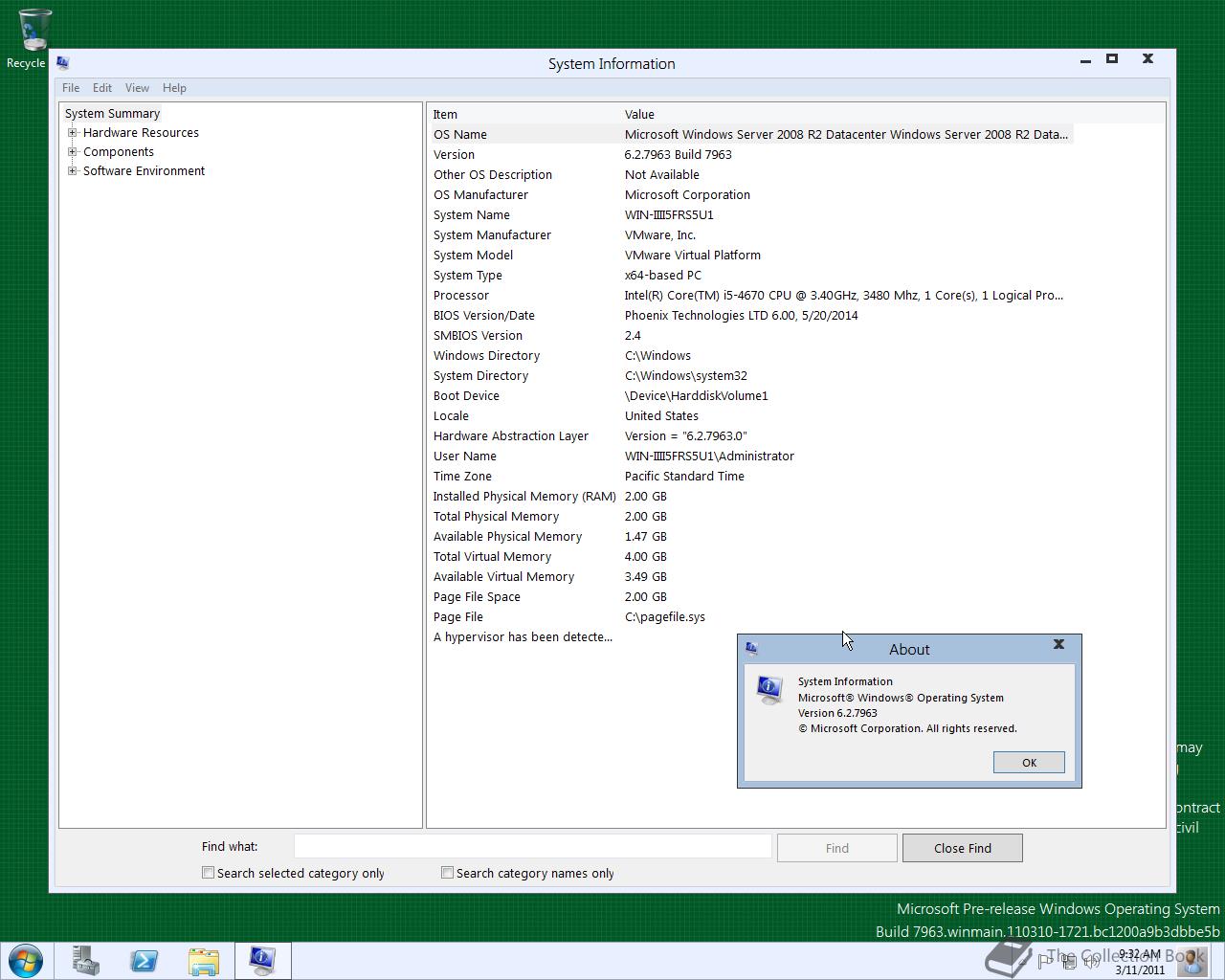Select the hypervisor has been detected row
This screenshot has height=980, width=1225.
pos(523,637)
